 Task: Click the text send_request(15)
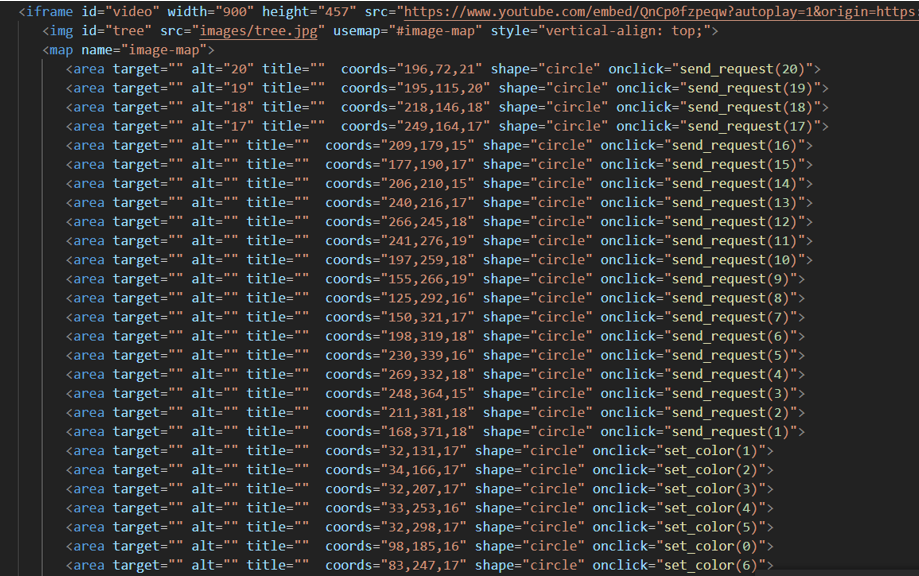(735, 165)
